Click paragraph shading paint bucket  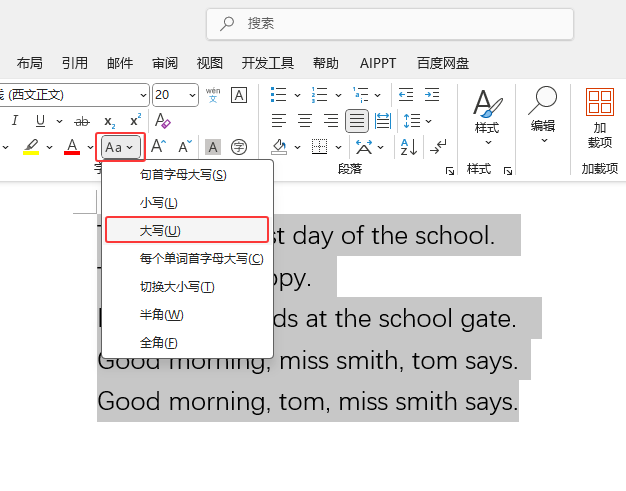point(279,147)
